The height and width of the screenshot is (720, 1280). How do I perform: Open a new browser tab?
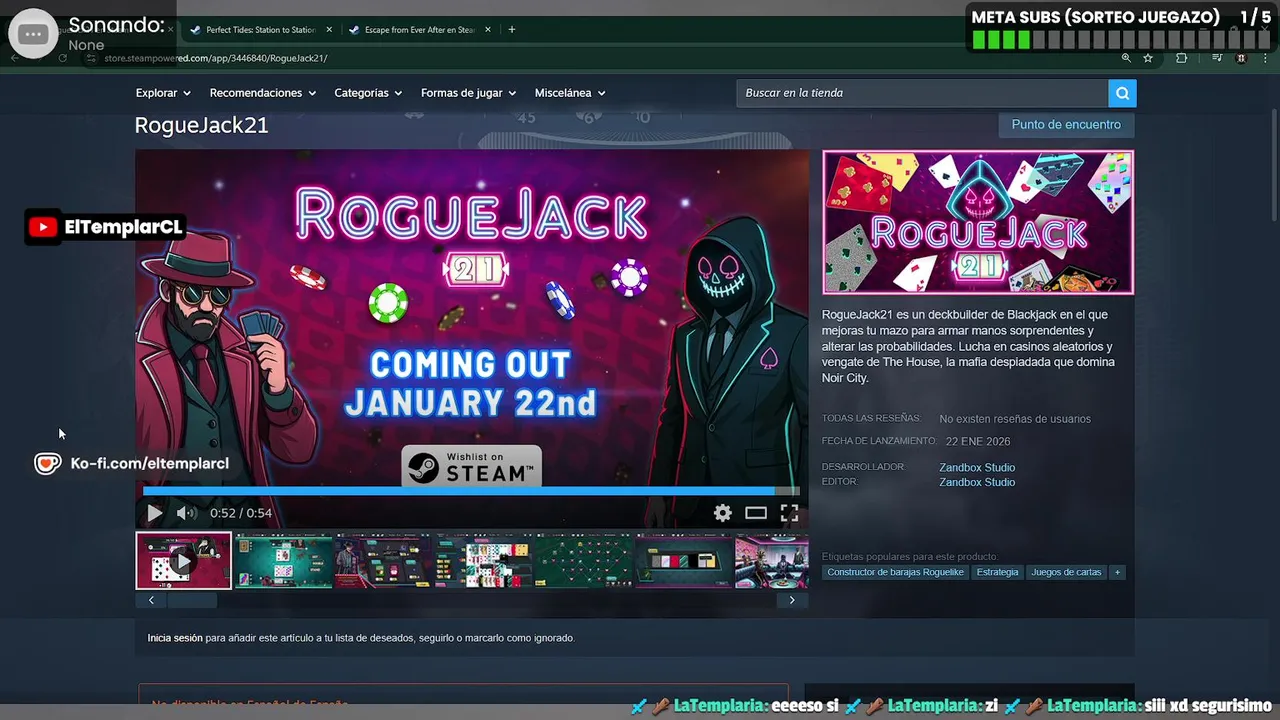[512, 30]
